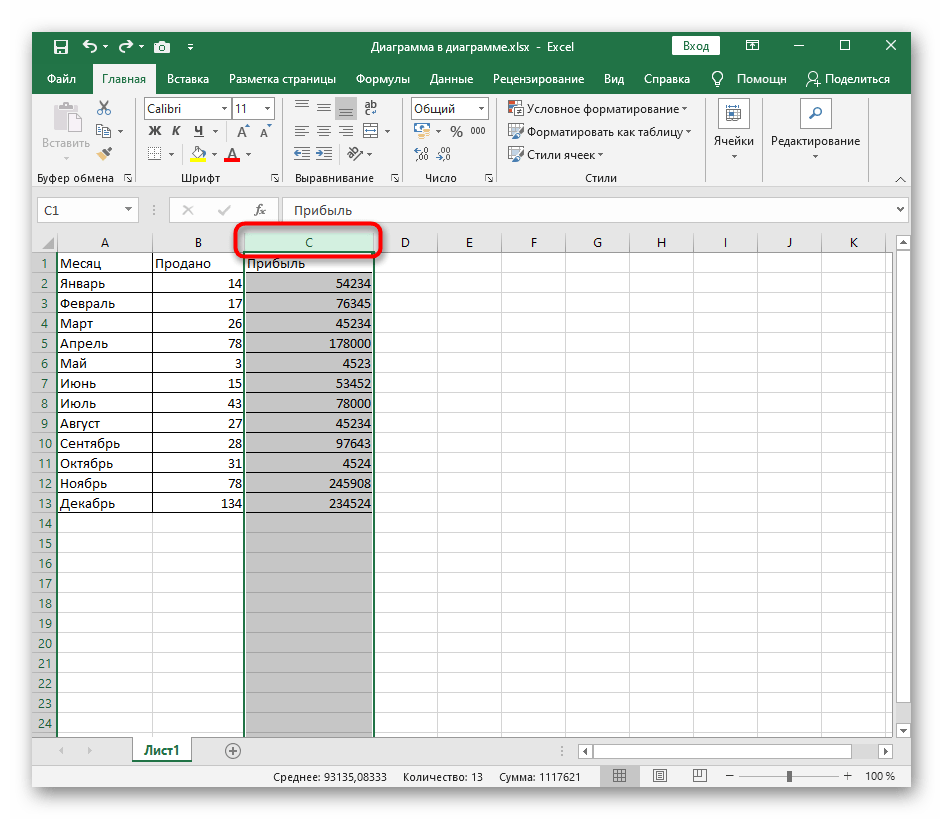
Task: Increase cell indent
Action: coord(324,154)
